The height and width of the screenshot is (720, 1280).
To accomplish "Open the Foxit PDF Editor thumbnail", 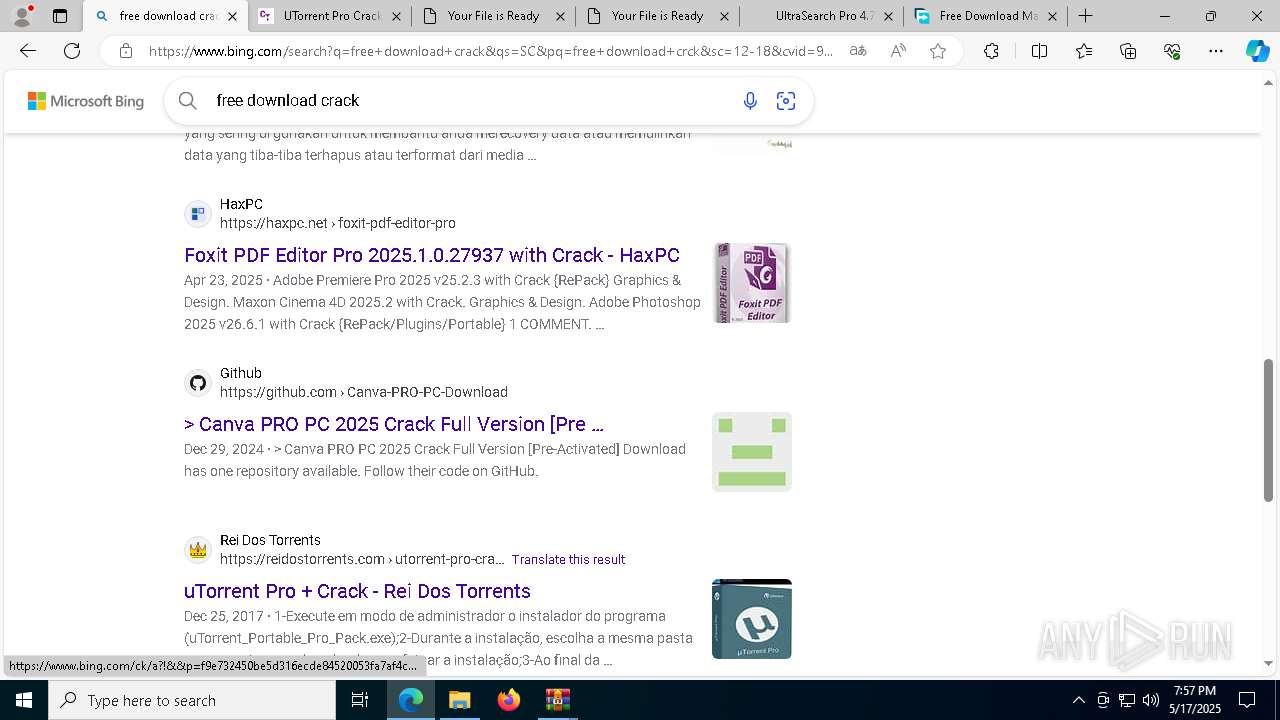I will pos(752,283).
